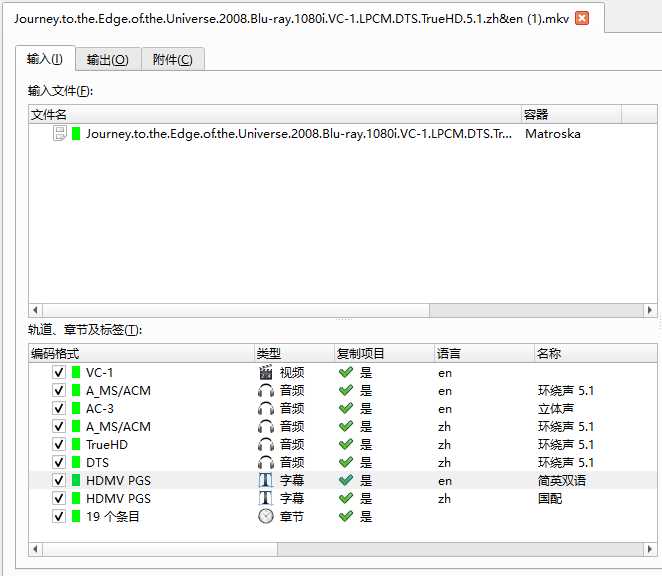Viewport: 662px width, 576px height.
Task: Click the green color marker of the VC-1 track
Action: pos(76,372)
